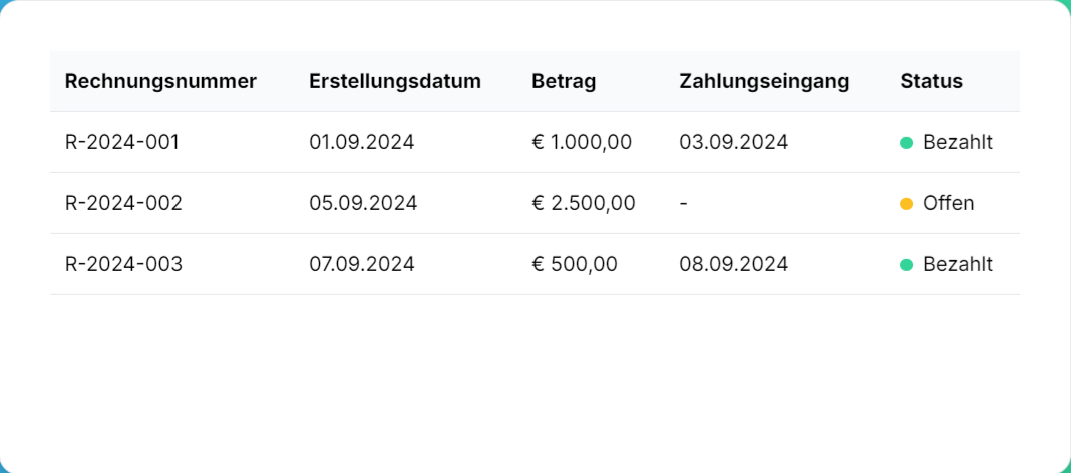Open invoice R-2024-003

[124, 265]
